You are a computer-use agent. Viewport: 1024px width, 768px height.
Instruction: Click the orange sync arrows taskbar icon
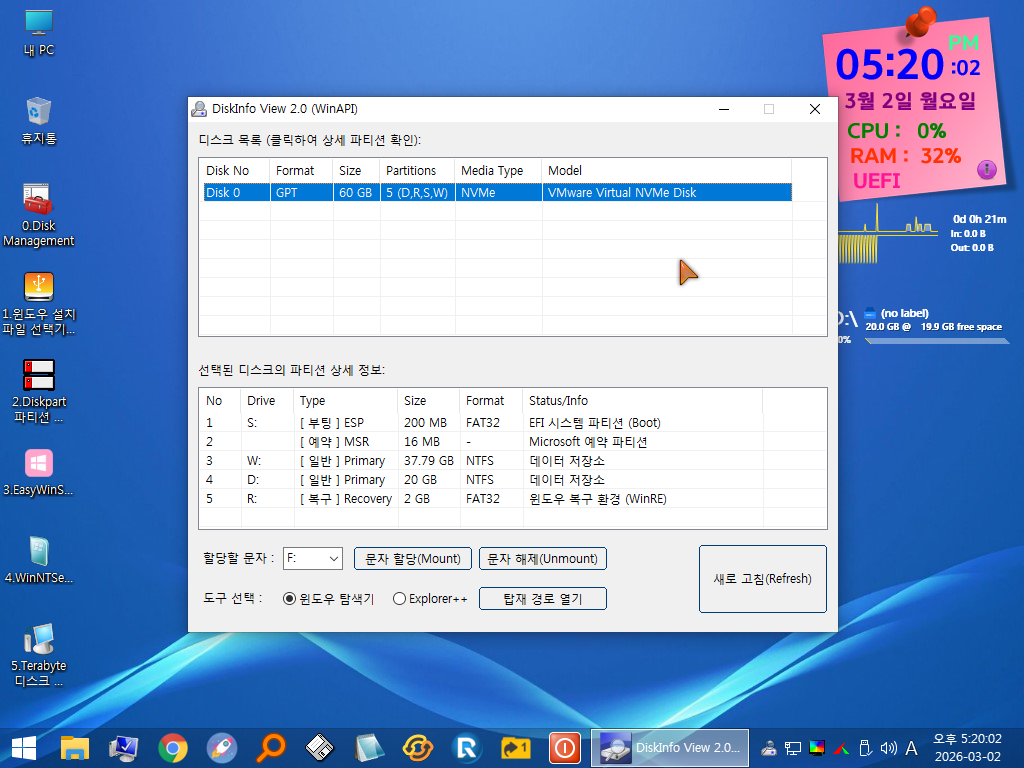click(x=418, y=748)
